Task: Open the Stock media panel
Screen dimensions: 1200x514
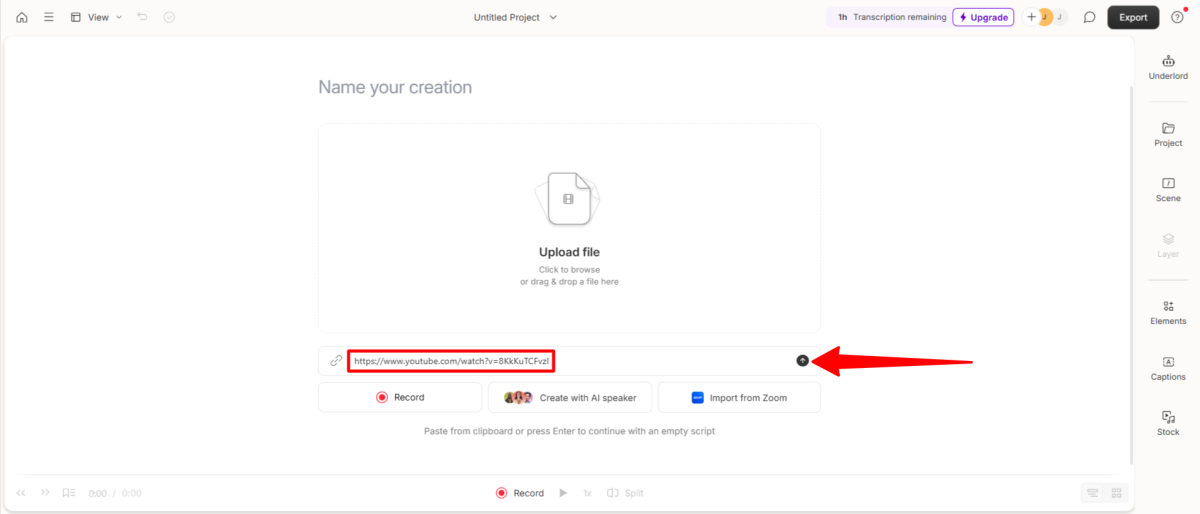Action: tap(1168, 423)
